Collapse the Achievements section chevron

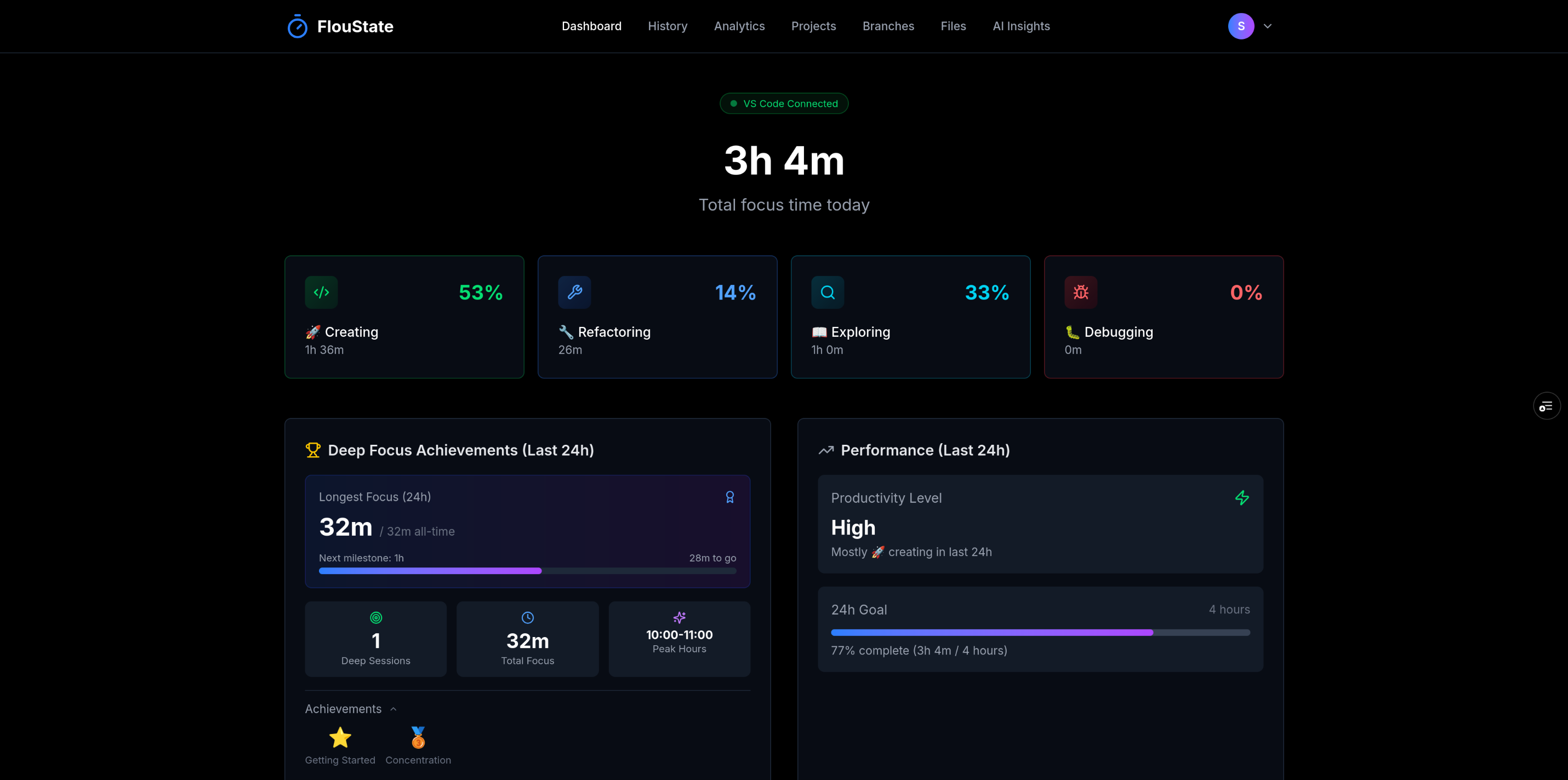(393, 709)
